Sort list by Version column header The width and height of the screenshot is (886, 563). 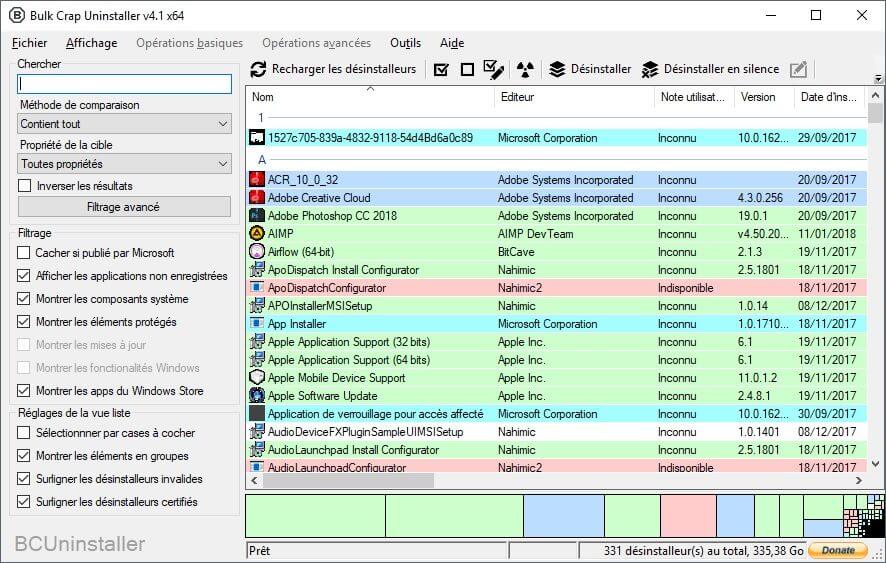[764, 97]
